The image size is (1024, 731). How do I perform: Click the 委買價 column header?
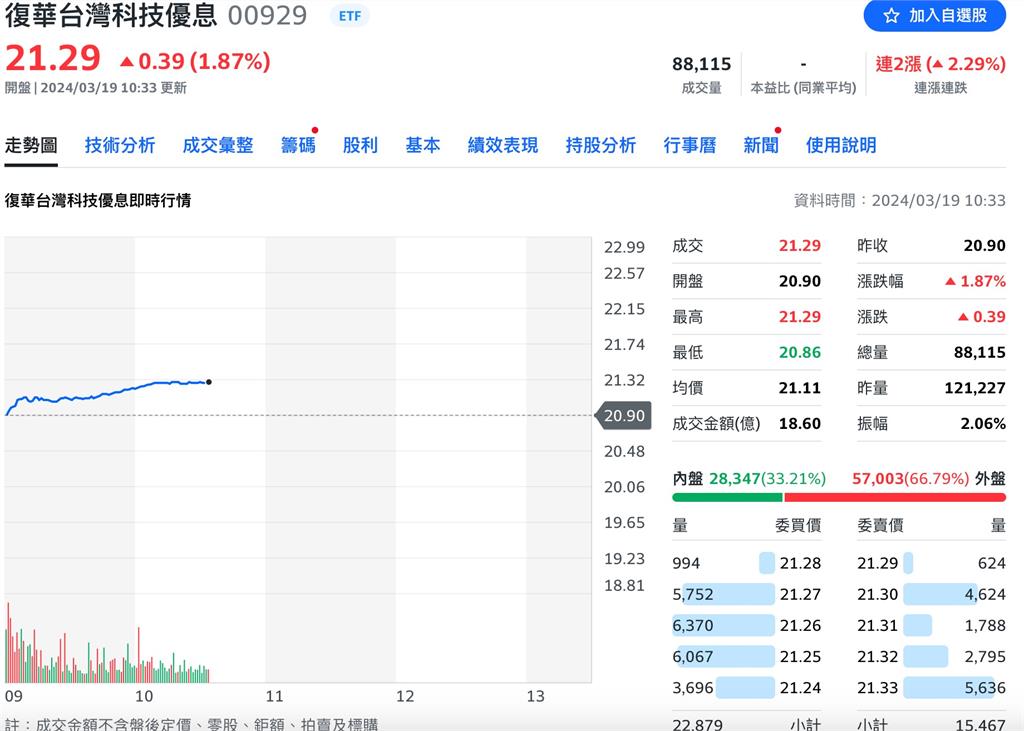pyautogui.click(x=797, y=525)
